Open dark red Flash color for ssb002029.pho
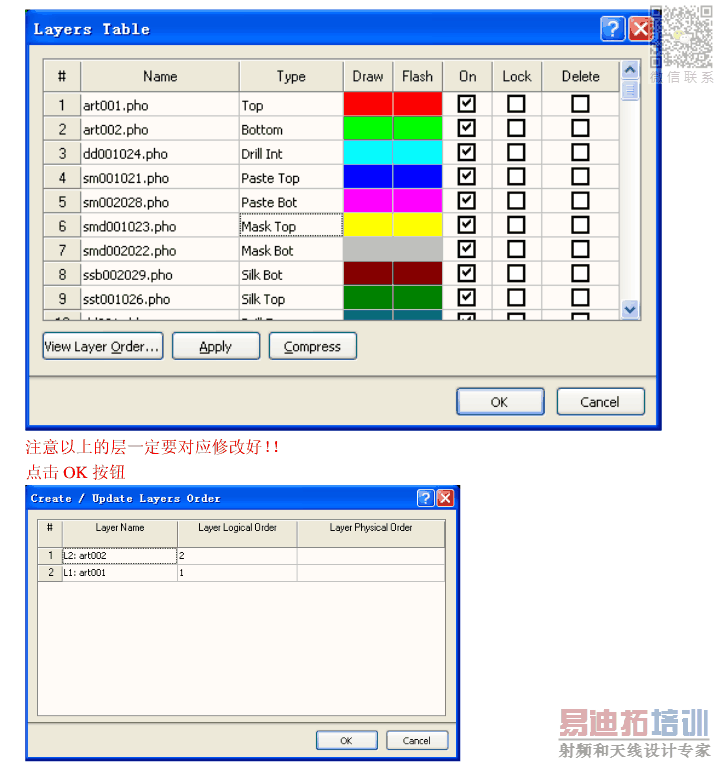The width and height of the screenshot is (718, 765). (x=418, y=273)
